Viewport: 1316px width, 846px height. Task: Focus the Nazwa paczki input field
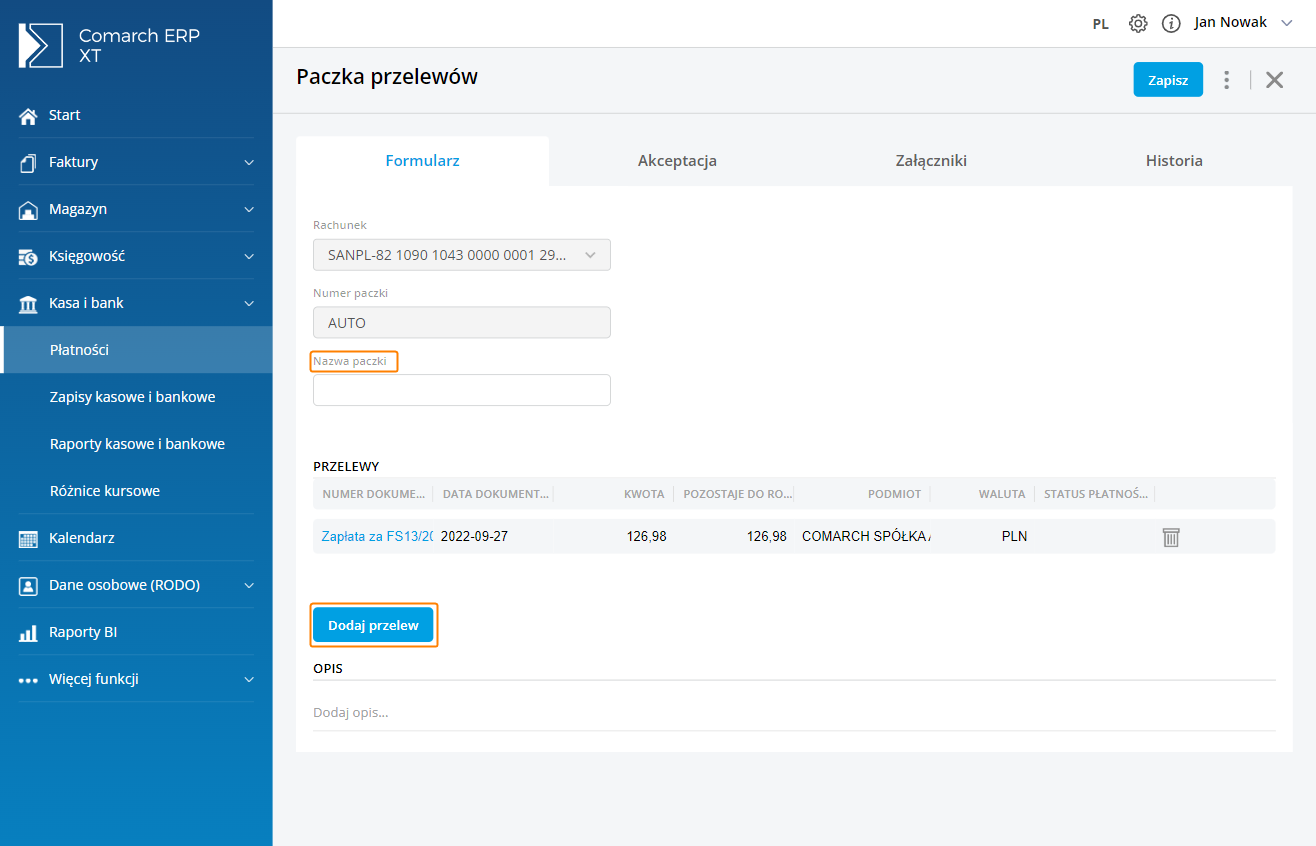(461, 390)
